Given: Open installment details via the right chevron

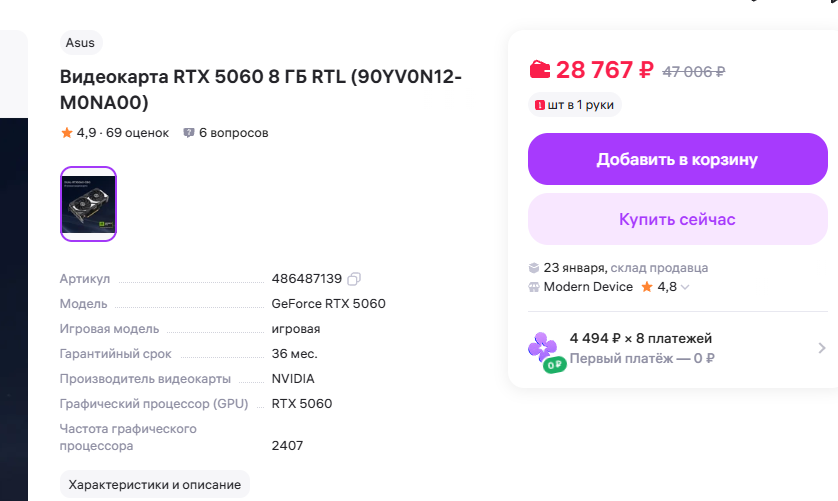Looking at the screenshot, I should 821,348.
